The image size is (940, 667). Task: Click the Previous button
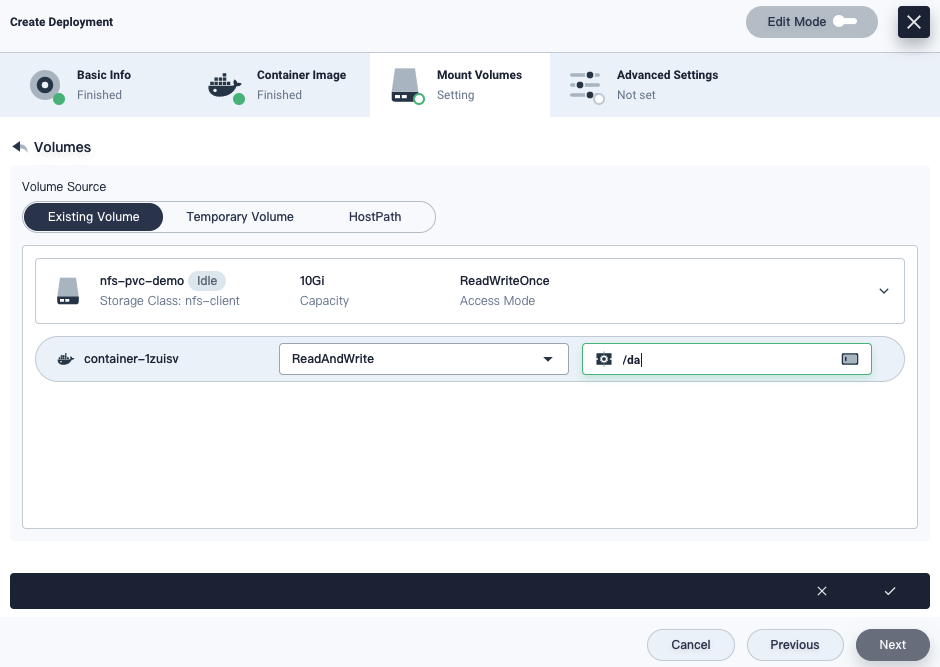tap(794, 645)
